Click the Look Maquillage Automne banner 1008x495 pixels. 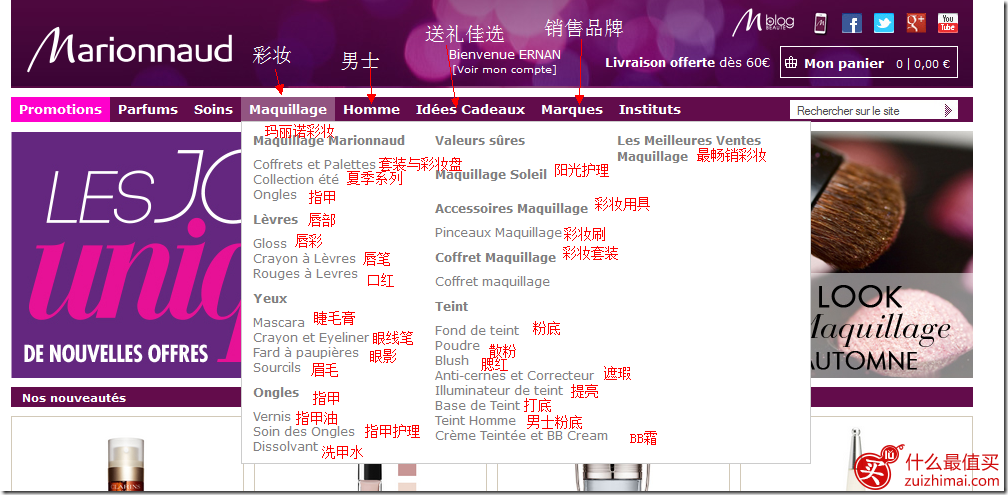pos(892,255)
